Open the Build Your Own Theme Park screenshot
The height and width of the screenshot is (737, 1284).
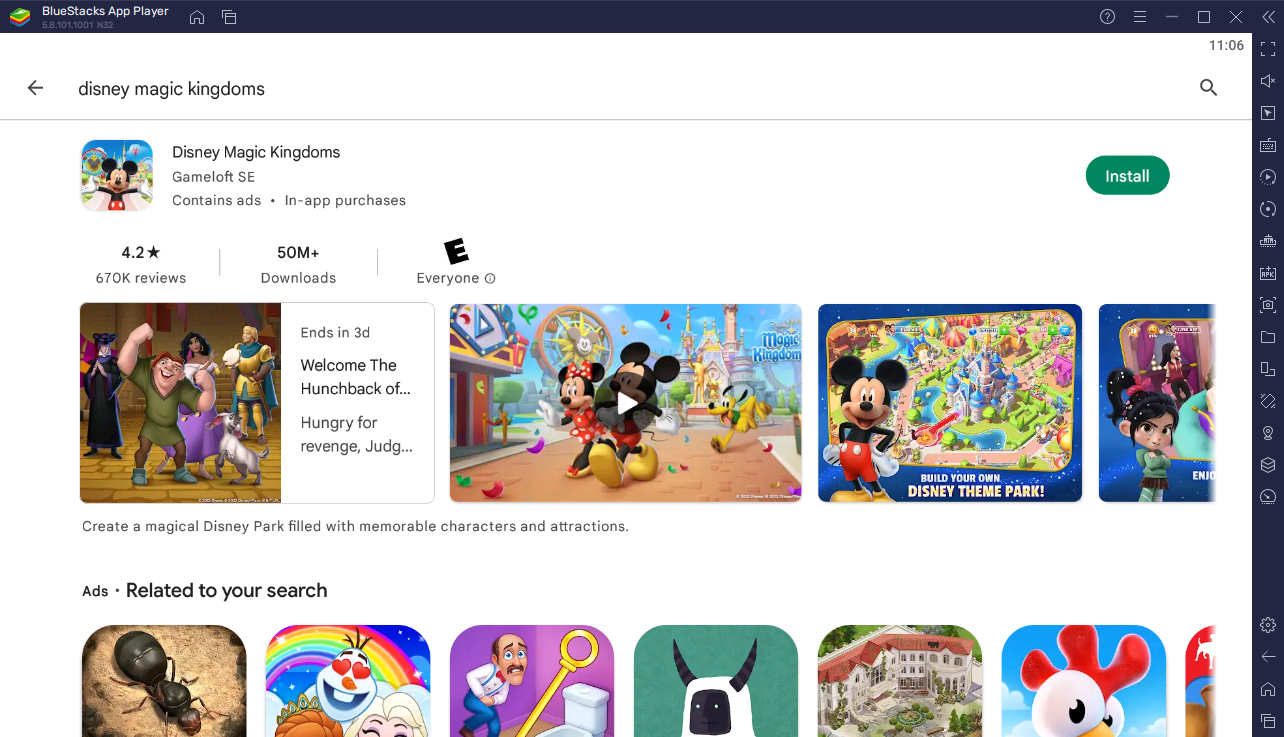coord(950,403)
